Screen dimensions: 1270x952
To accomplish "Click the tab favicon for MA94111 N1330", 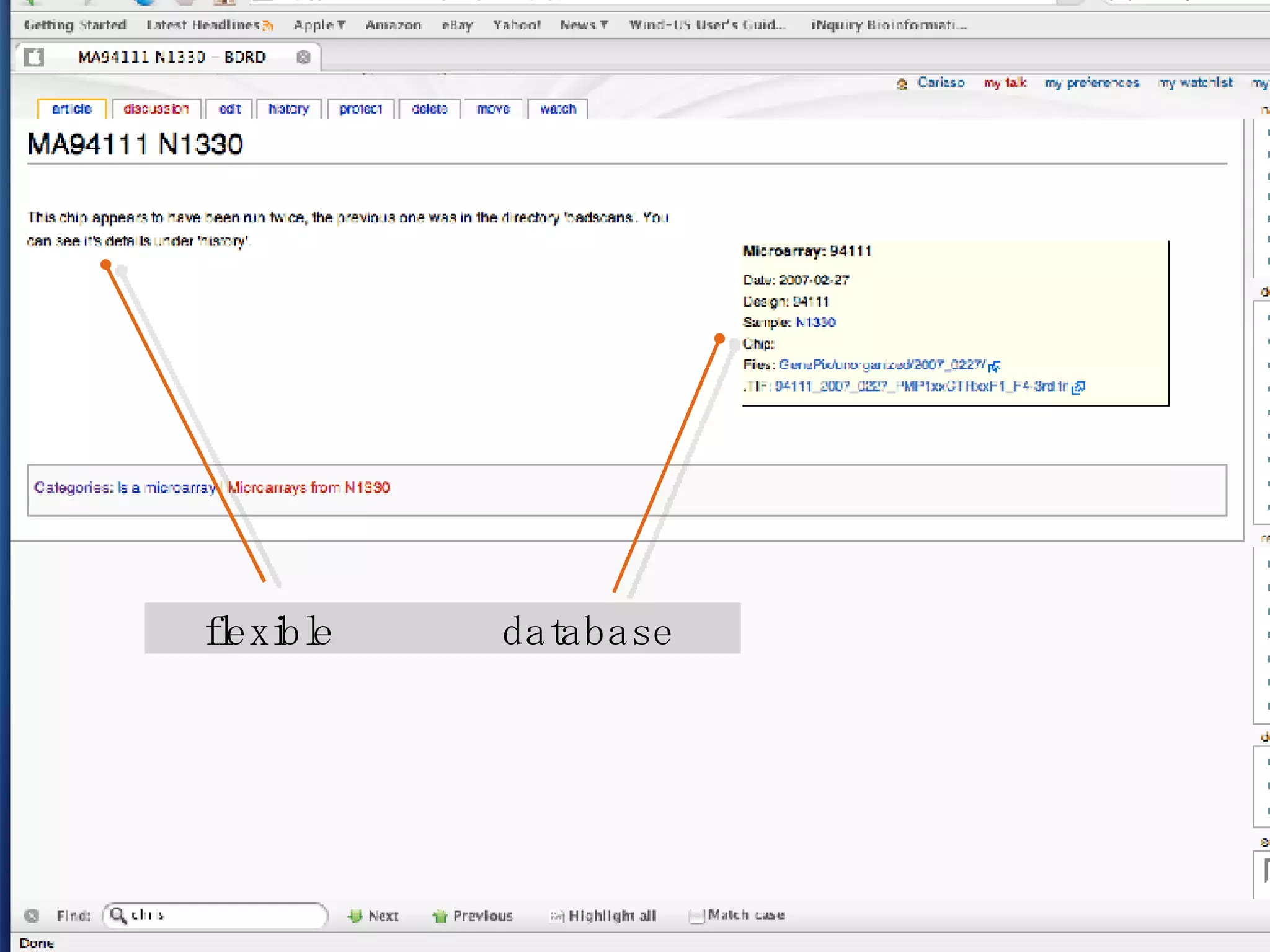I will (x=34, y=57).
